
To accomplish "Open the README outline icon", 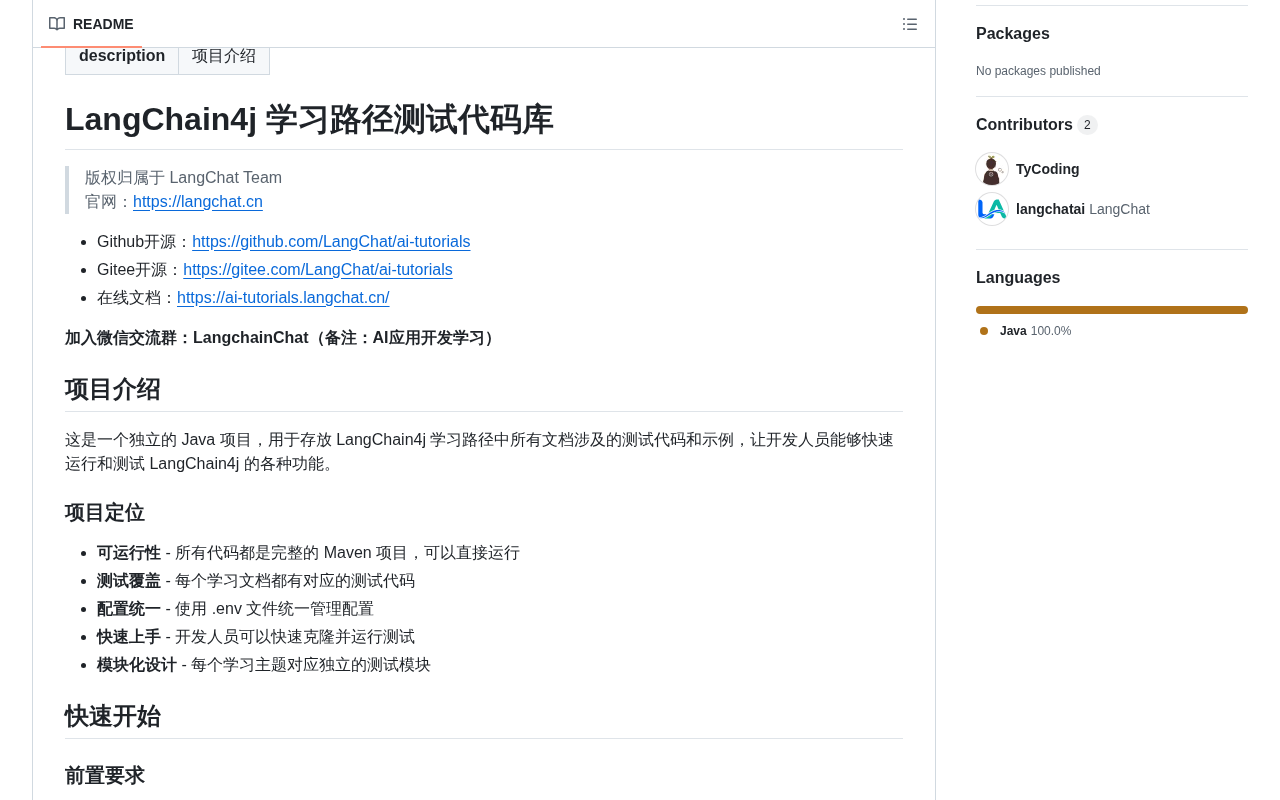I will coord(910,24).
